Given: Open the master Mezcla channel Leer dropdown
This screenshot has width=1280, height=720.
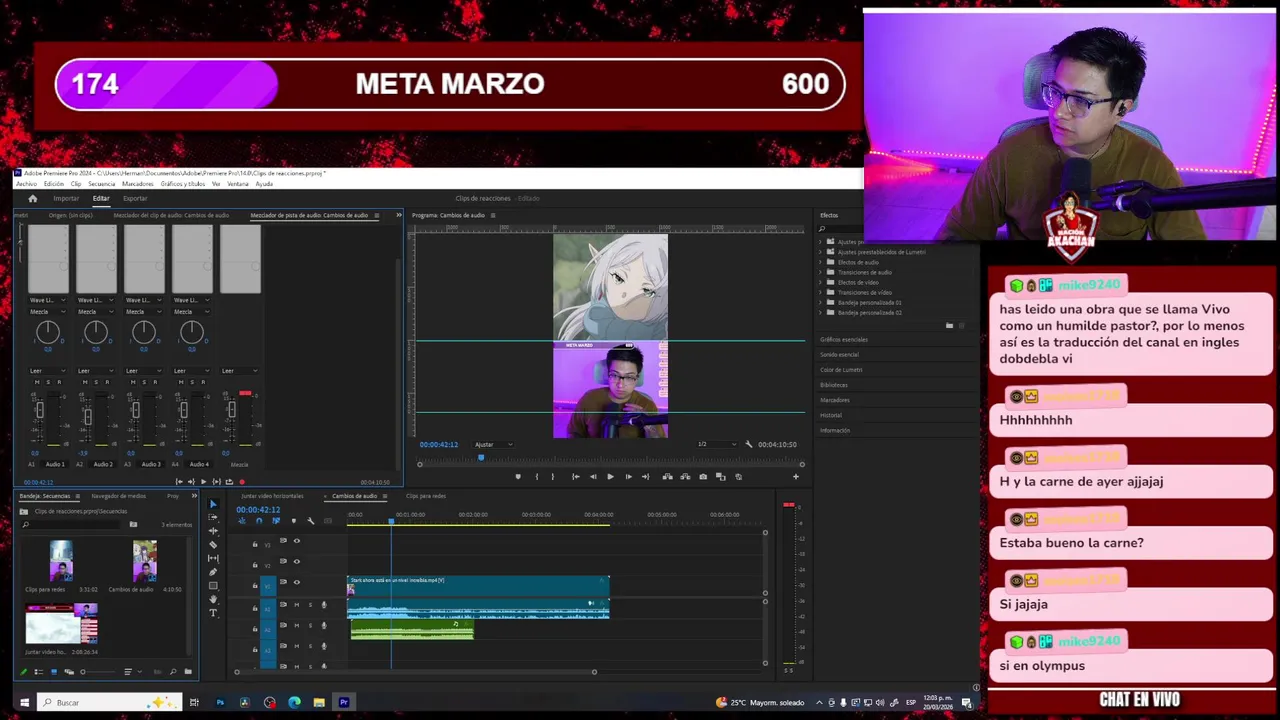Looking at the screenshot, I should (240, 371).
